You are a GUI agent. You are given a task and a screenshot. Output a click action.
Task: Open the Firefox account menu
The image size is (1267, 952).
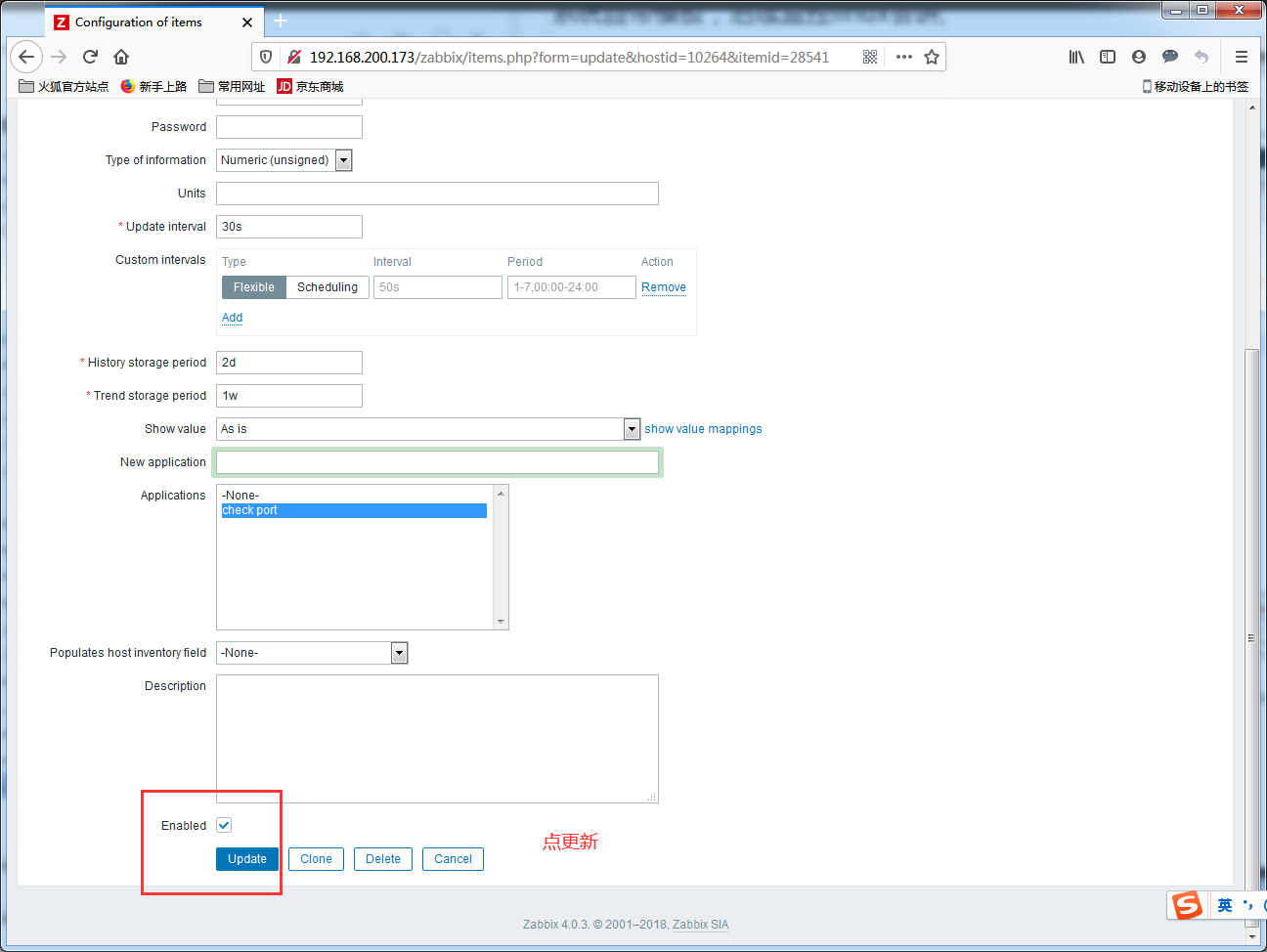(1139, 57)
